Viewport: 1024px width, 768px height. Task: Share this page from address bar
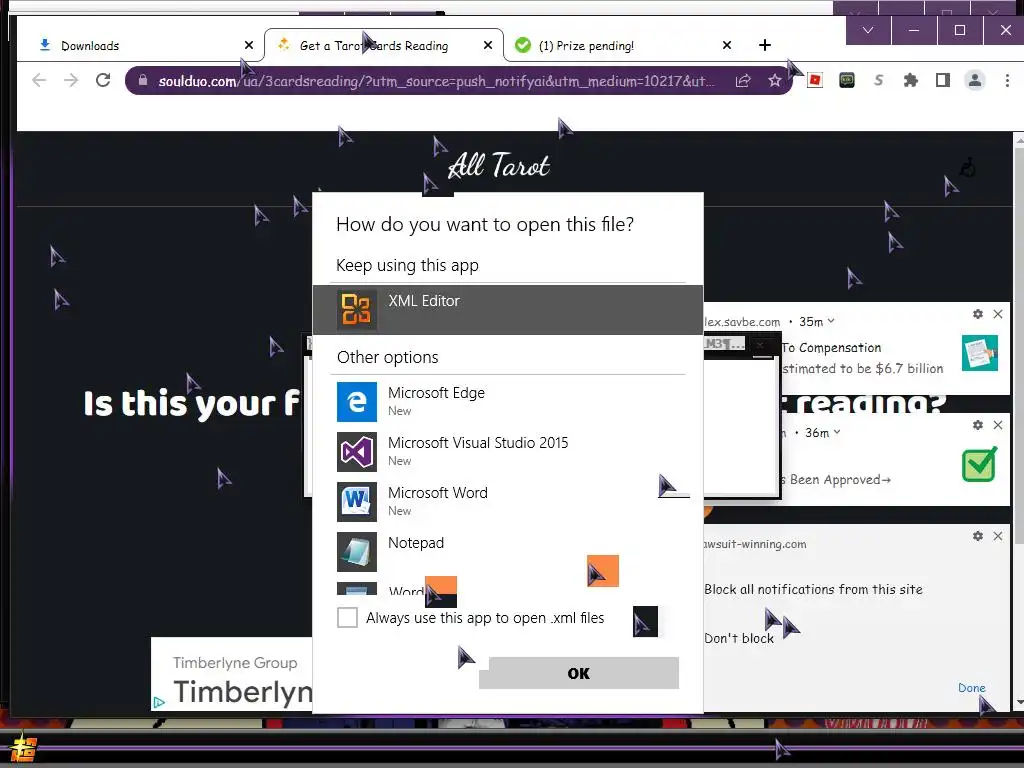tap(743, 80)
